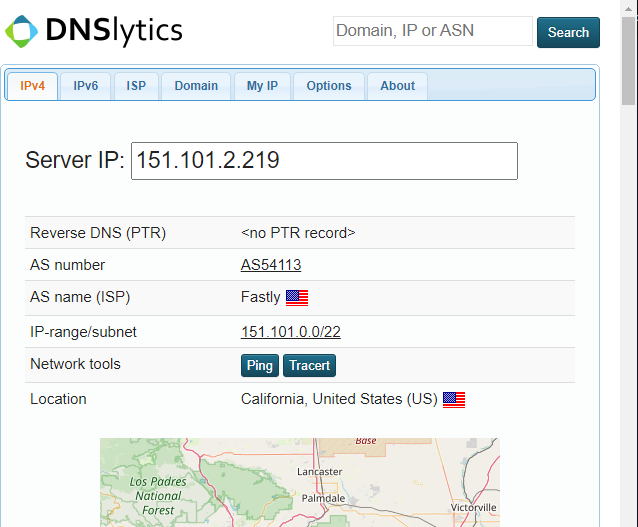Viewport: 638px width, 527px height.
Task: Open the Options tab
Action: [329, 86]
